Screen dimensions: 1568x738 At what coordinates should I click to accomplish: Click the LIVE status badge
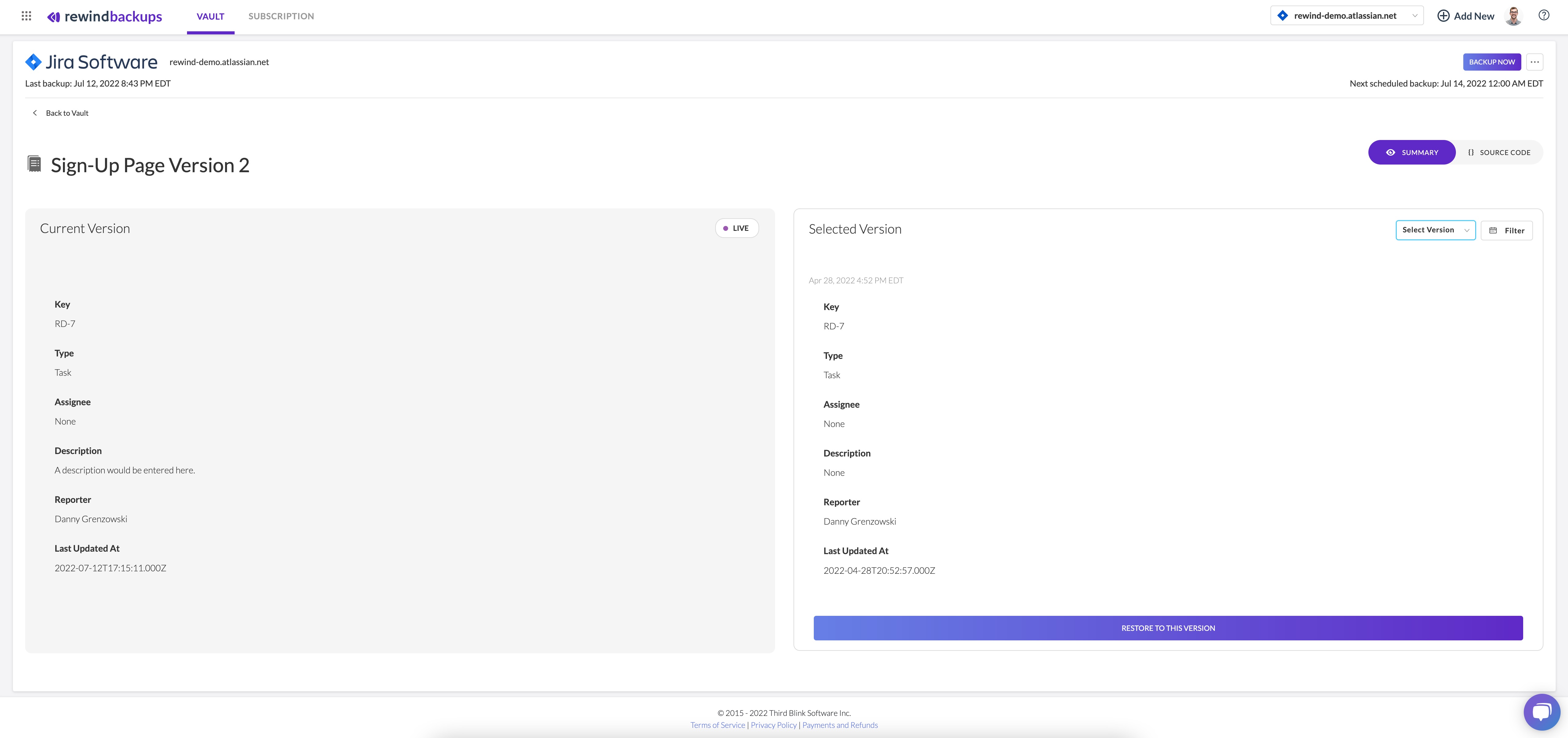[736, 228]
